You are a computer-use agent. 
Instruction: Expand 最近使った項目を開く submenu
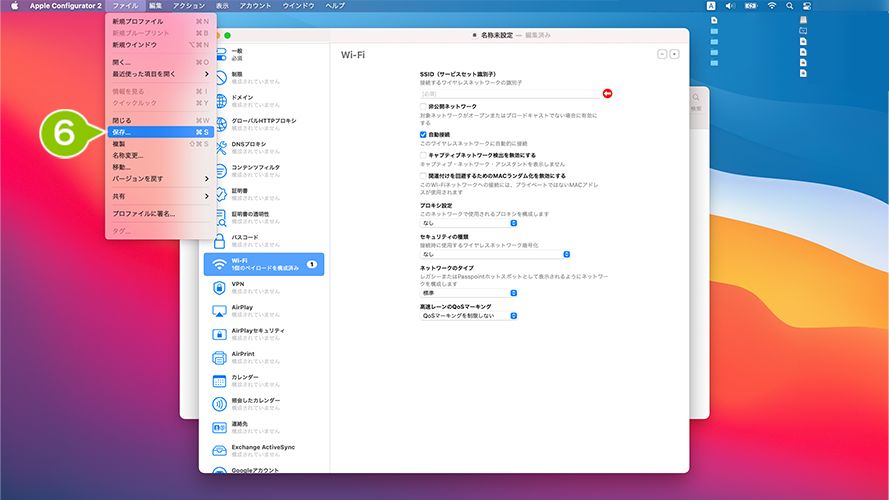pyautogui.click(x=160, y=74)
